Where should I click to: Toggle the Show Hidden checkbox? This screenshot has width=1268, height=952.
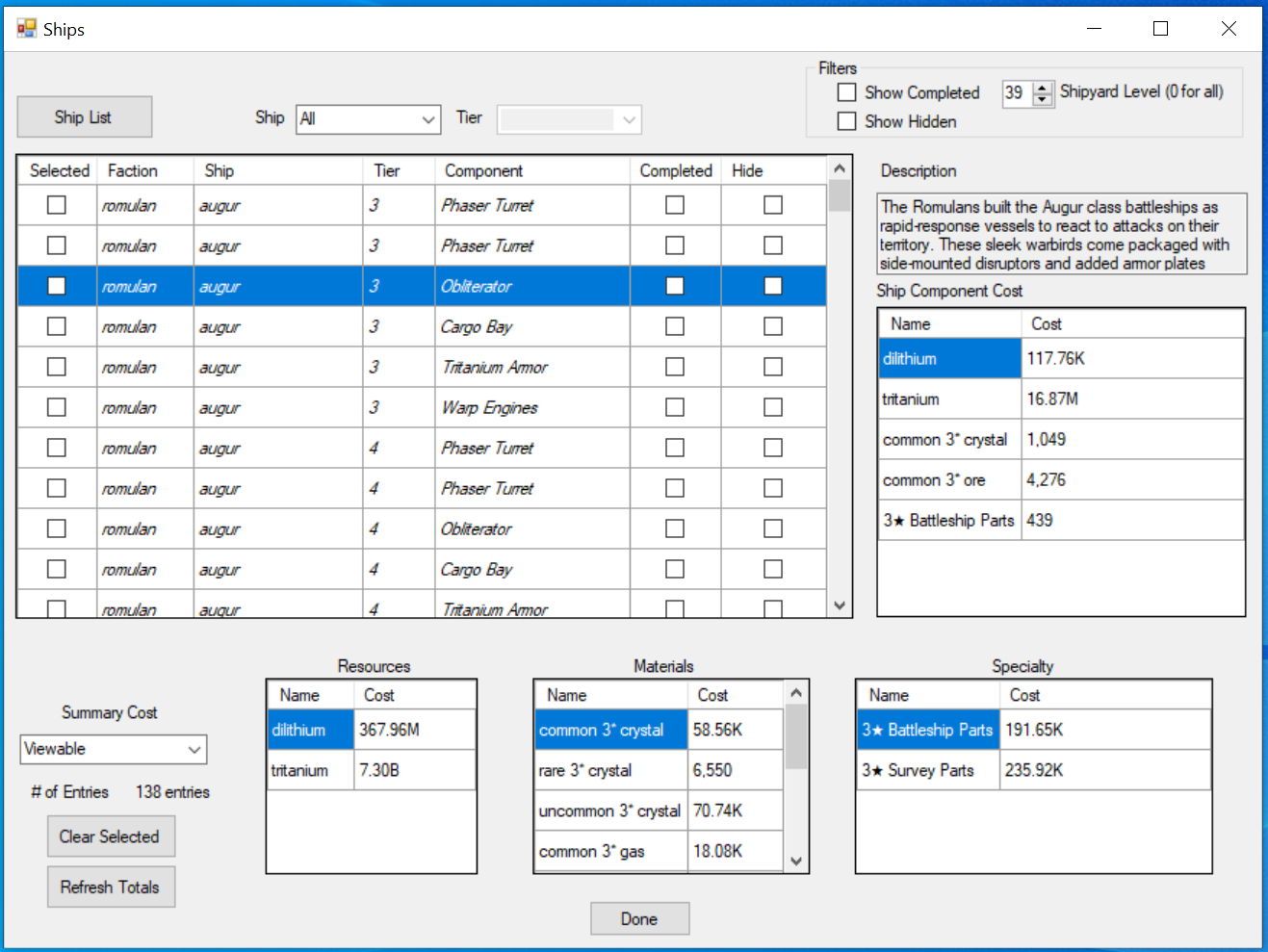(x=847, y=121)
